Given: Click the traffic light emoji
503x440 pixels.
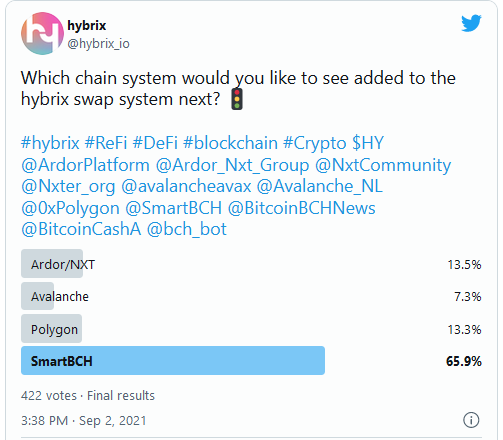Looking at the screenshot, I should pos(237,99).
